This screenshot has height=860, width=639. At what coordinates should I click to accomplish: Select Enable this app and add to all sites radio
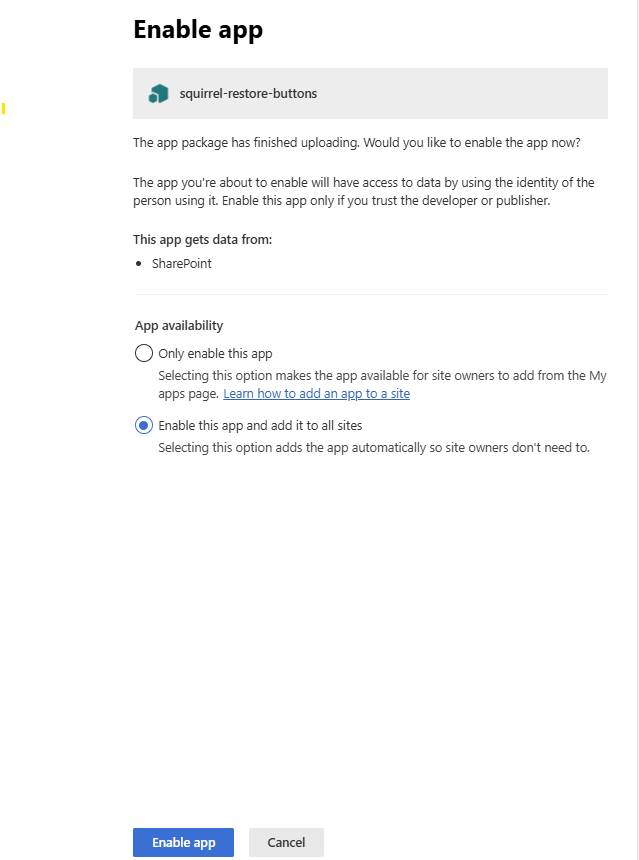pyautogui.click(x=144, y=425)
